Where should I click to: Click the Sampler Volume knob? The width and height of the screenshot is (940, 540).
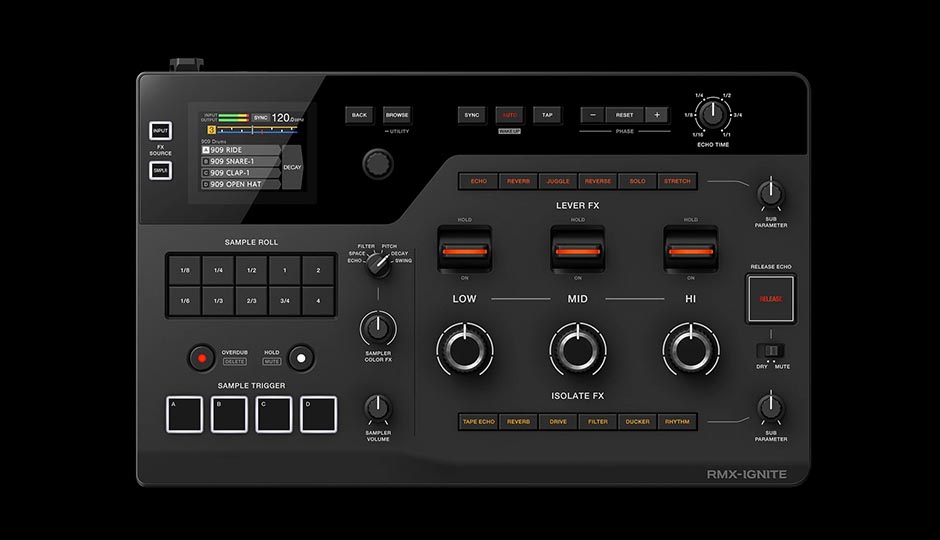click(377, 407)
